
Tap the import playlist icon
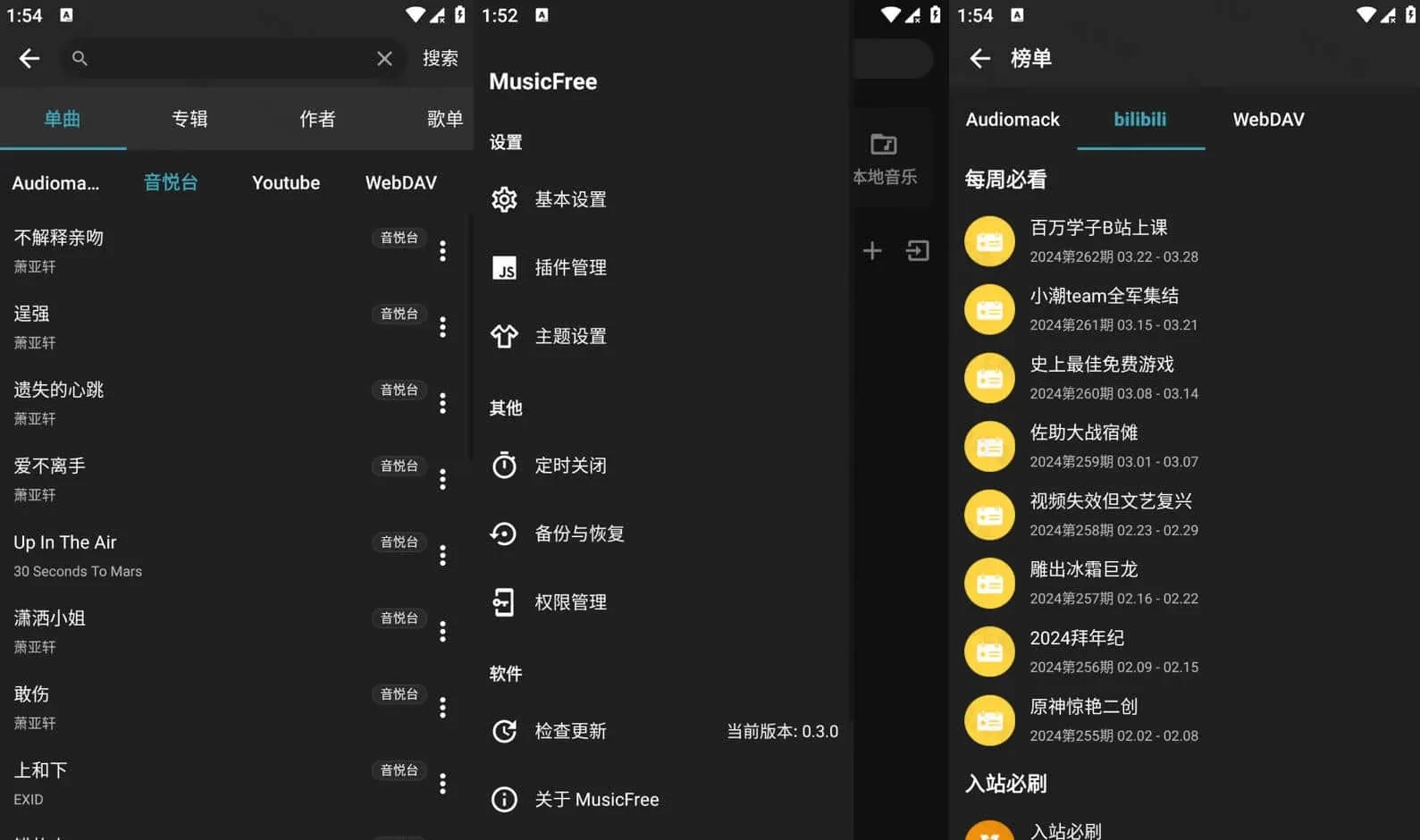[x=918, y=251]
